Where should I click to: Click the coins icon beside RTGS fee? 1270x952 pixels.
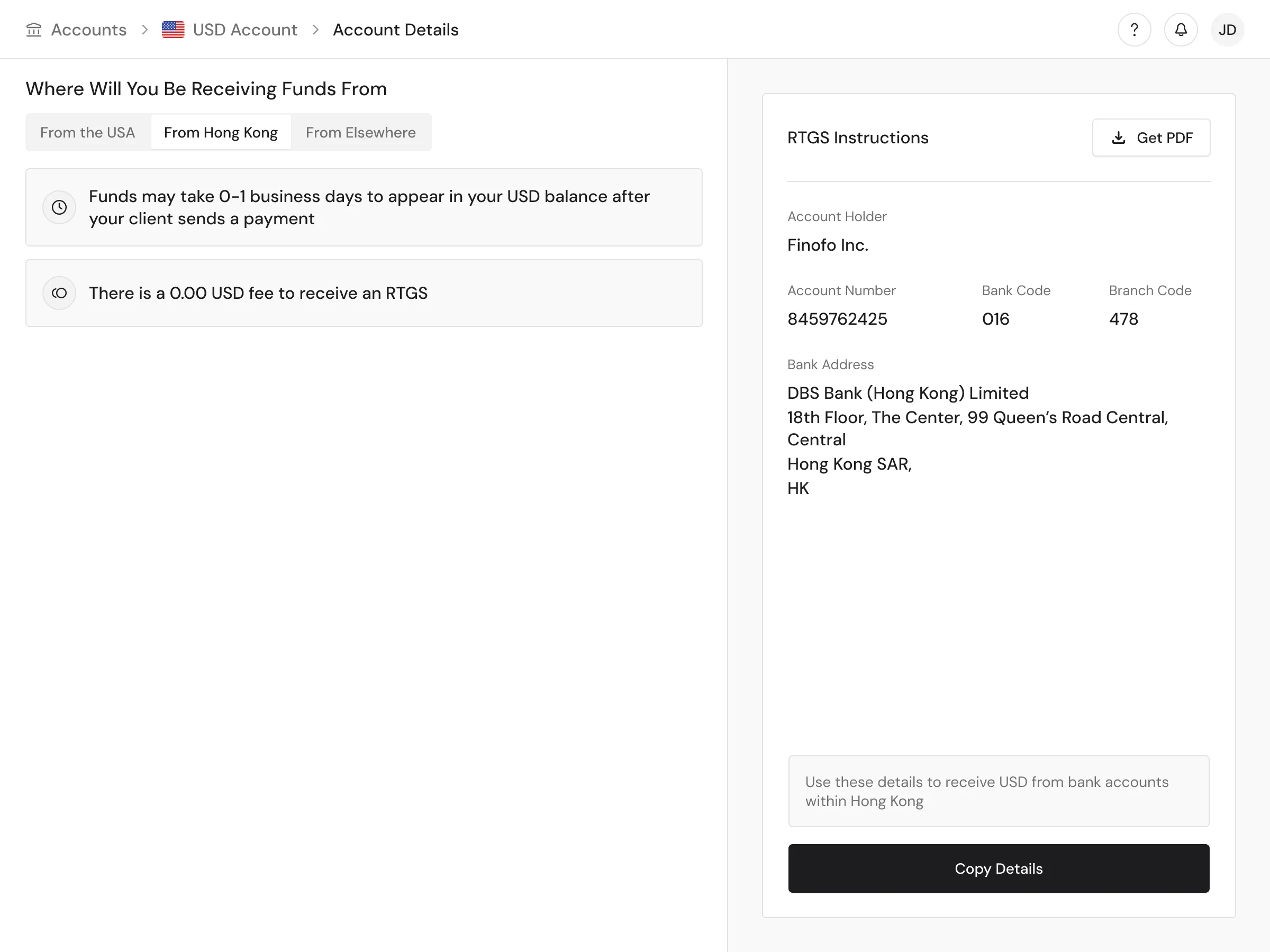click(59, 293)
